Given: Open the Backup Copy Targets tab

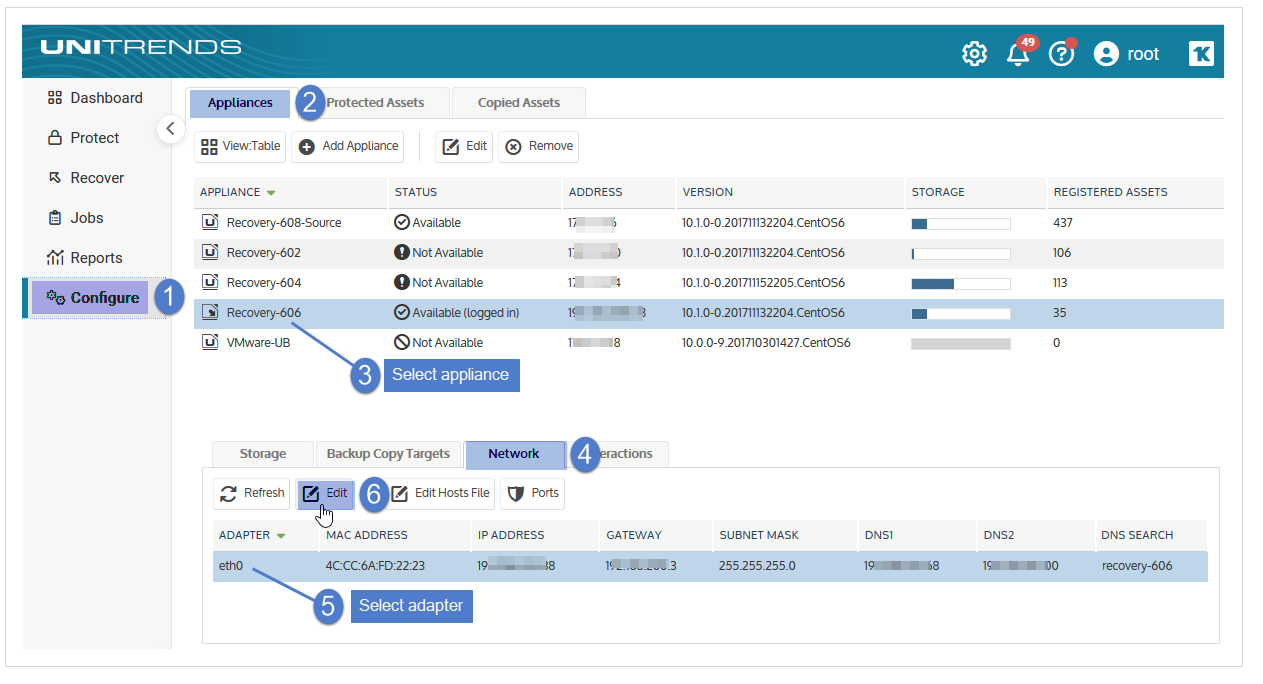Looking at the screenshot, I should 389,454.
